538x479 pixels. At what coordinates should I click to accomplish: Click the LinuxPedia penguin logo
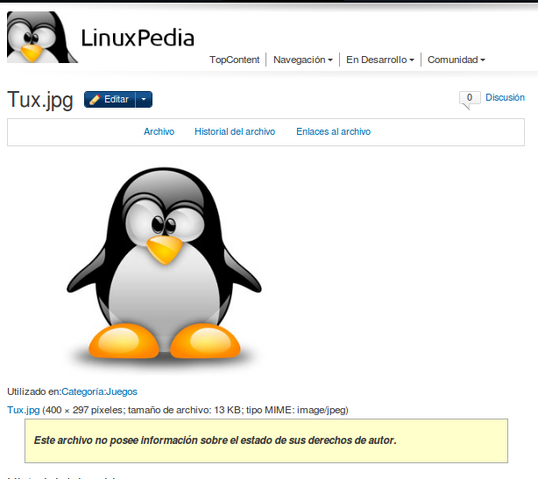click(42, 37)
